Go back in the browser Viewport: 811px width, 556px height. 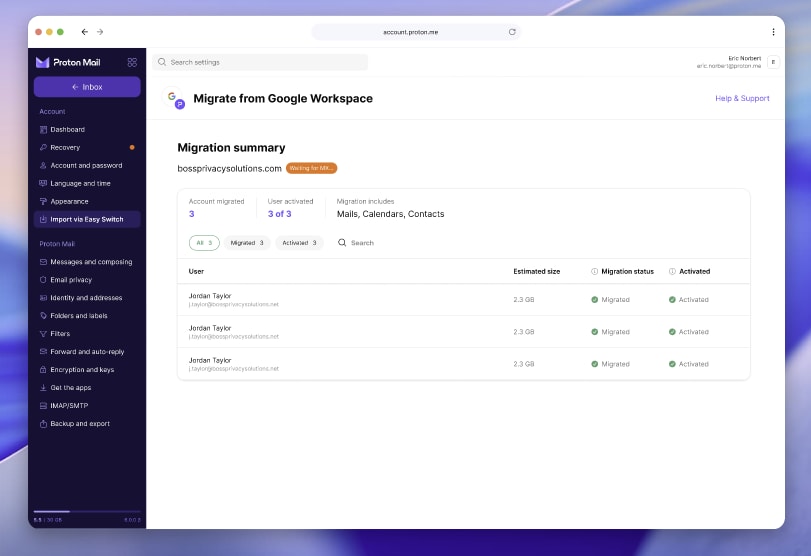84,32
